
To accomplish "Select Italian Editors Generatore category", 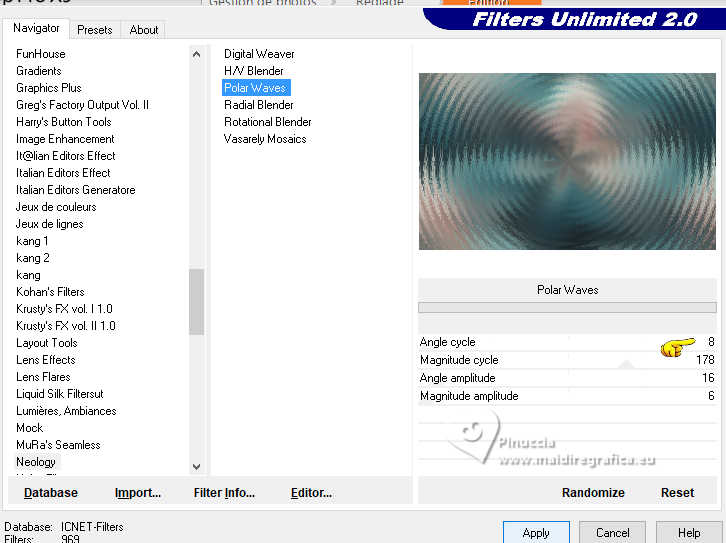I will pos(76,190).
